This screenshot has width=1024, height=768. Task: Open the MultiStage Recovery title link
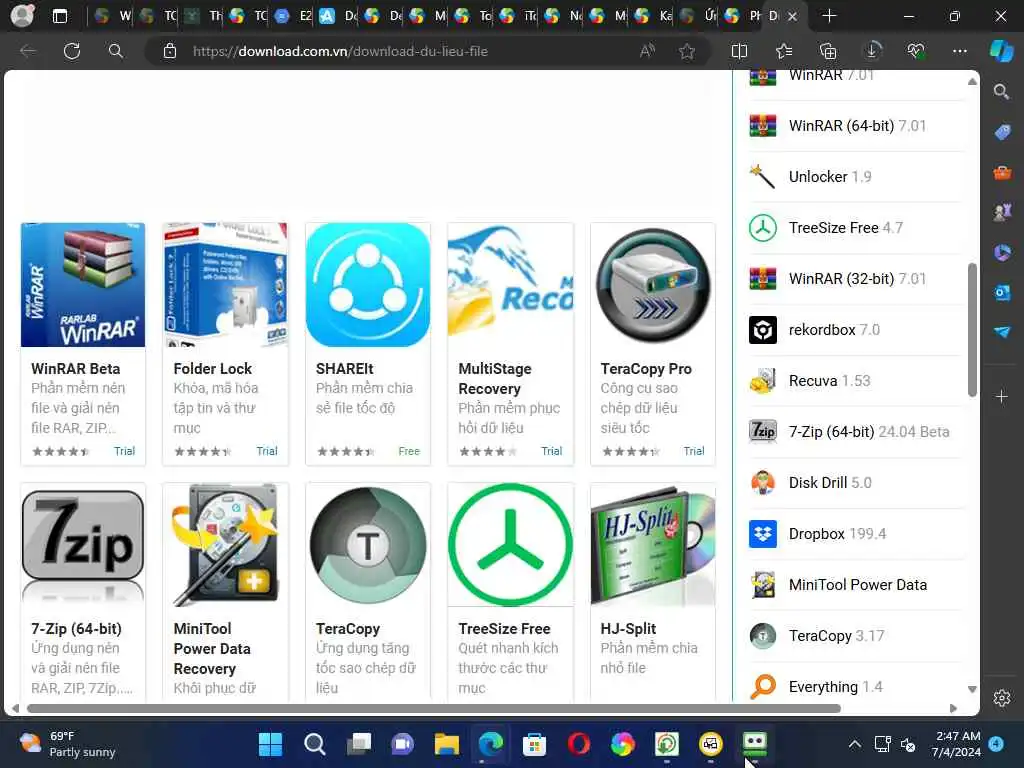pyautogui.click(x=496, y=379)
